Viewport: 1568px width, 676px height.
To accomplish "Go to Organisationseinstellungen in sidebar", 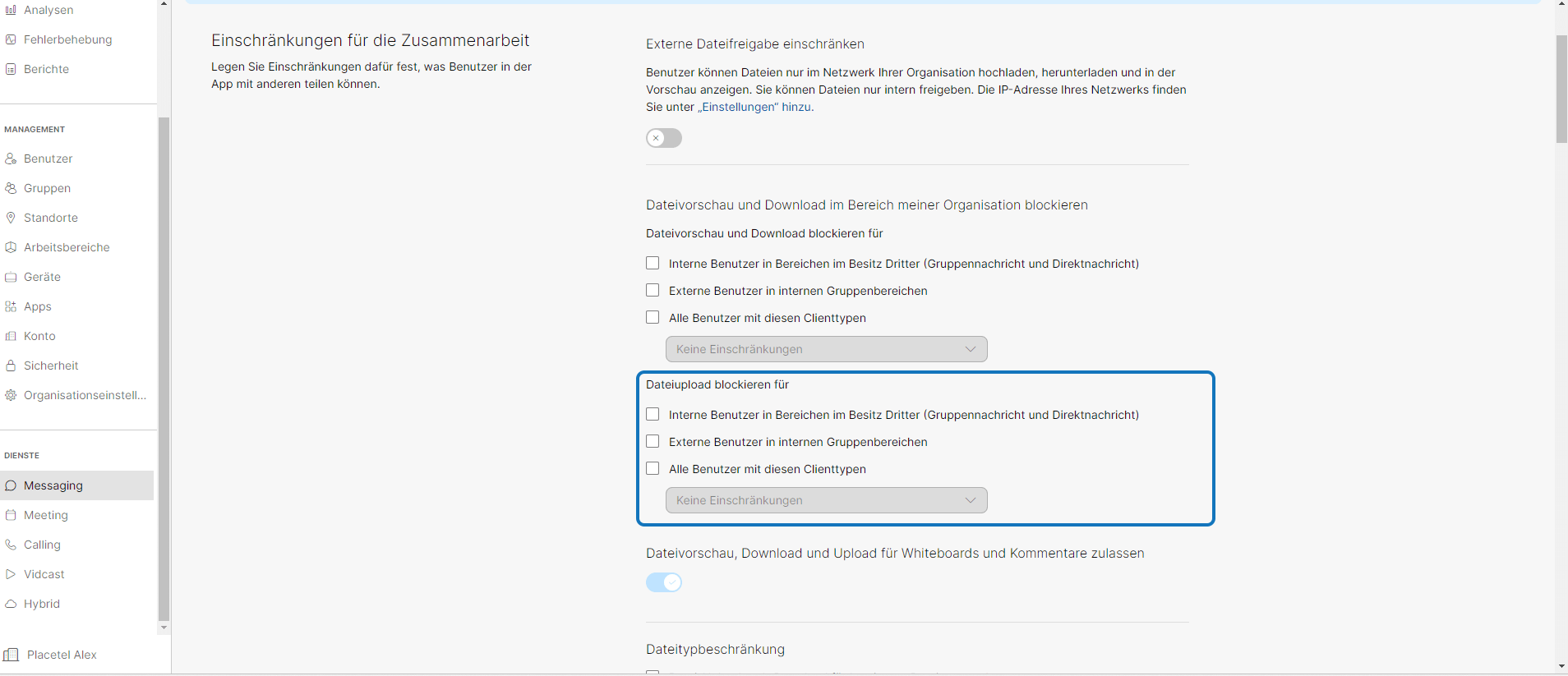I will [85, 395].
